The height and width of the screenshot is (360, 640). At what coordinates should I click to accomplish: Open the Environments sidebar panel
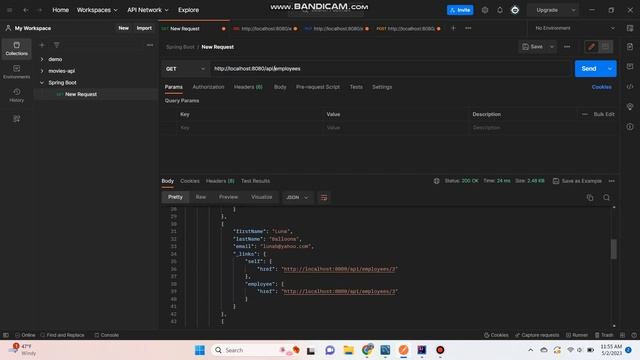click(16, 72)
